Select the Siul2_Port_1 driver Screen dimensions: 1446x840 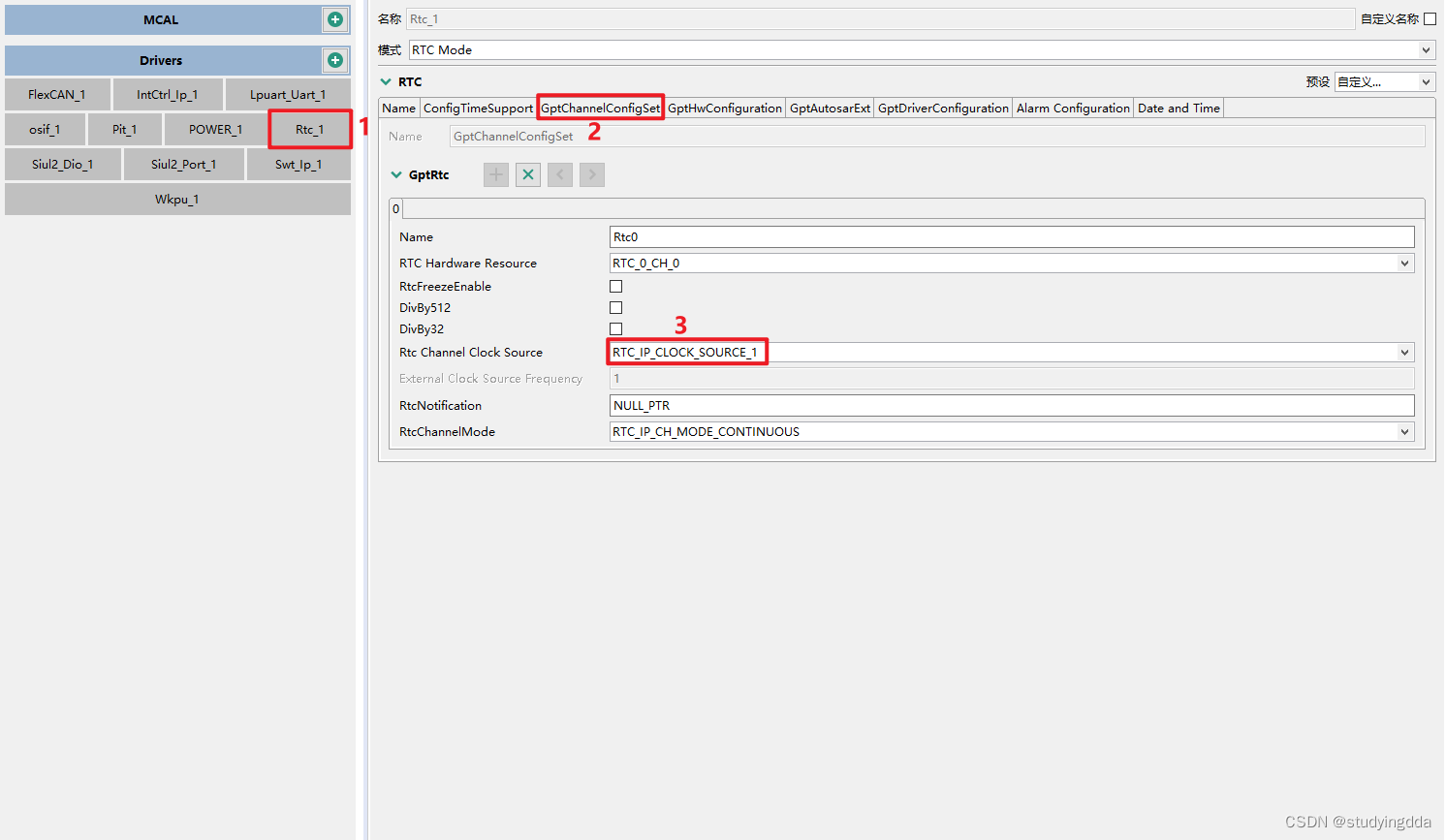[184, 165]
